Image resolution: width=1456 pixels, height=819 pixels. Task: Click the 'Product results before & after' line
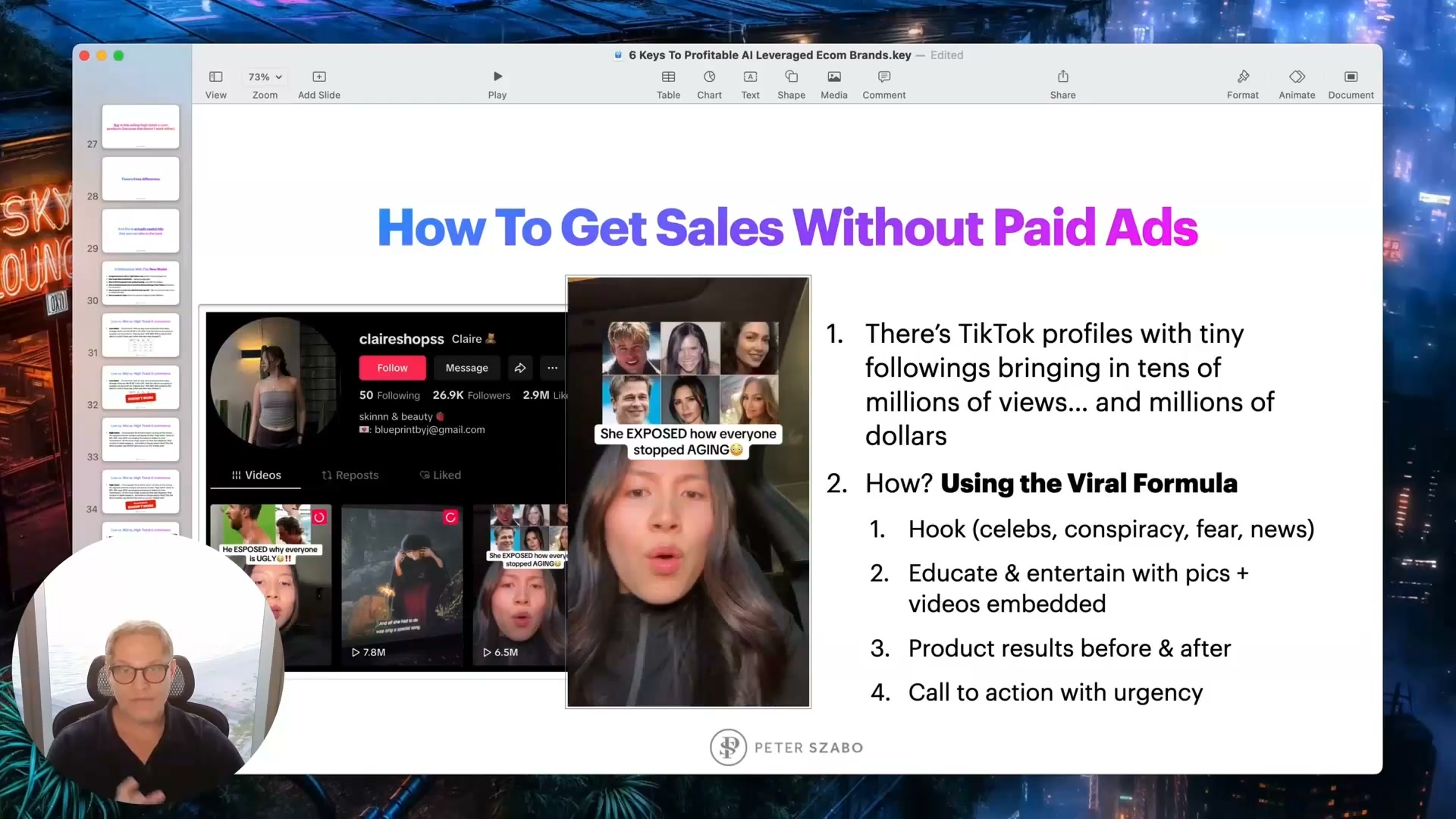[1069, 648]
